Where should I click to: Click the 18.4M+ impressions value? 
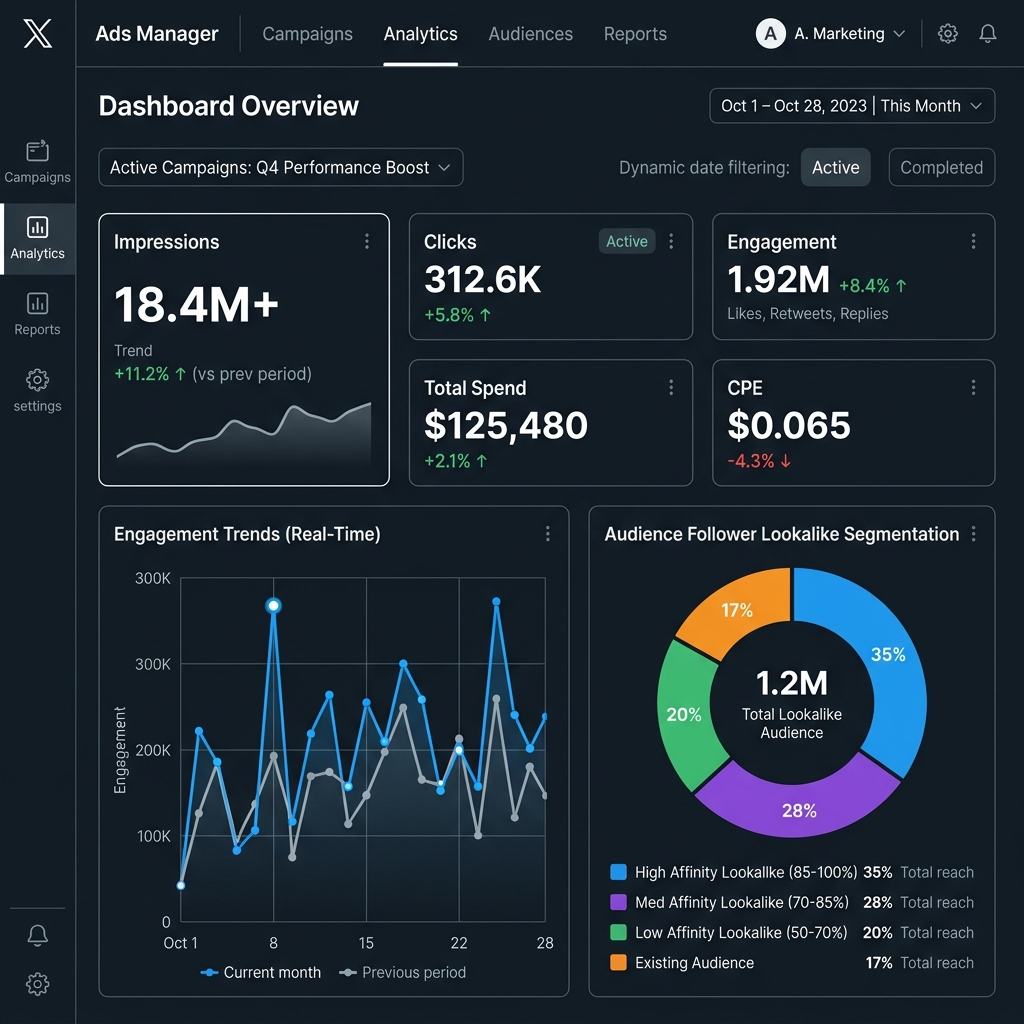[x=197, y=305]
